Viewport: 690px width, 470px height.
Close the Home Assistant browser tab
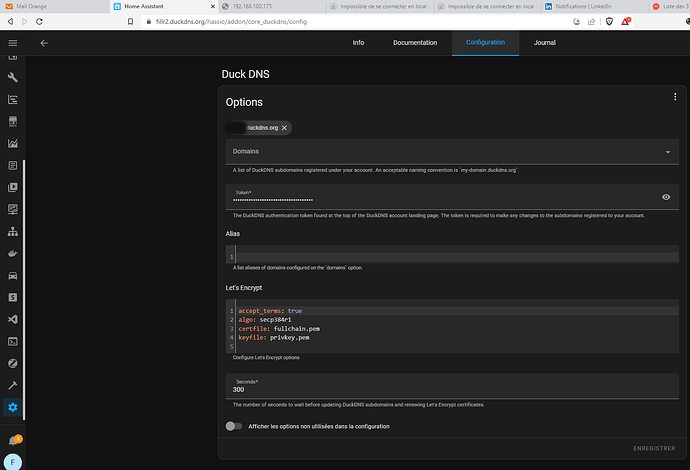(x=213, y=6)
